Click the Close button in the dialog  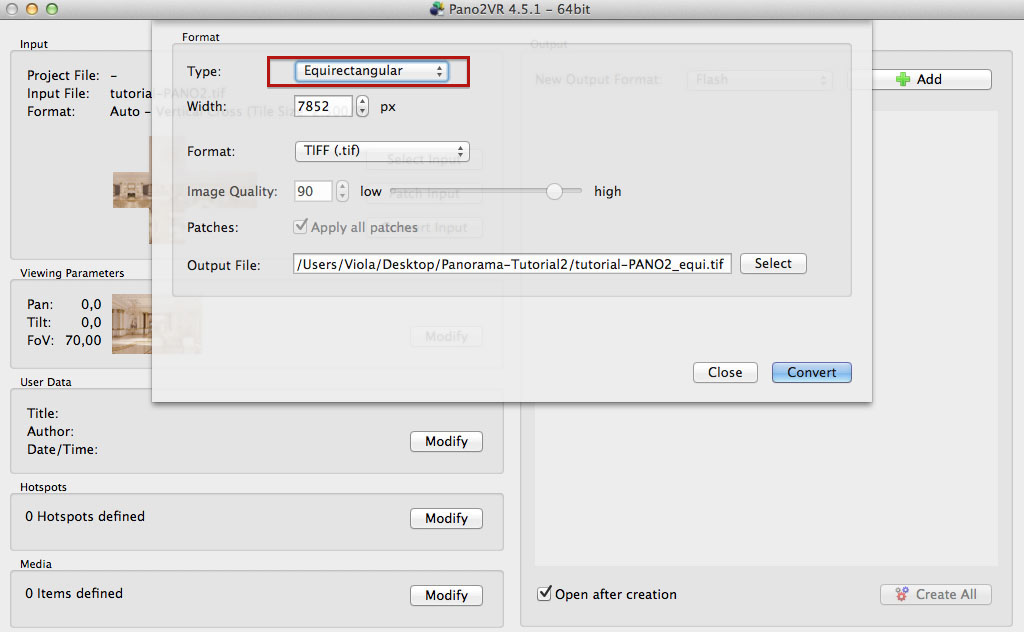tap(725, 372)
